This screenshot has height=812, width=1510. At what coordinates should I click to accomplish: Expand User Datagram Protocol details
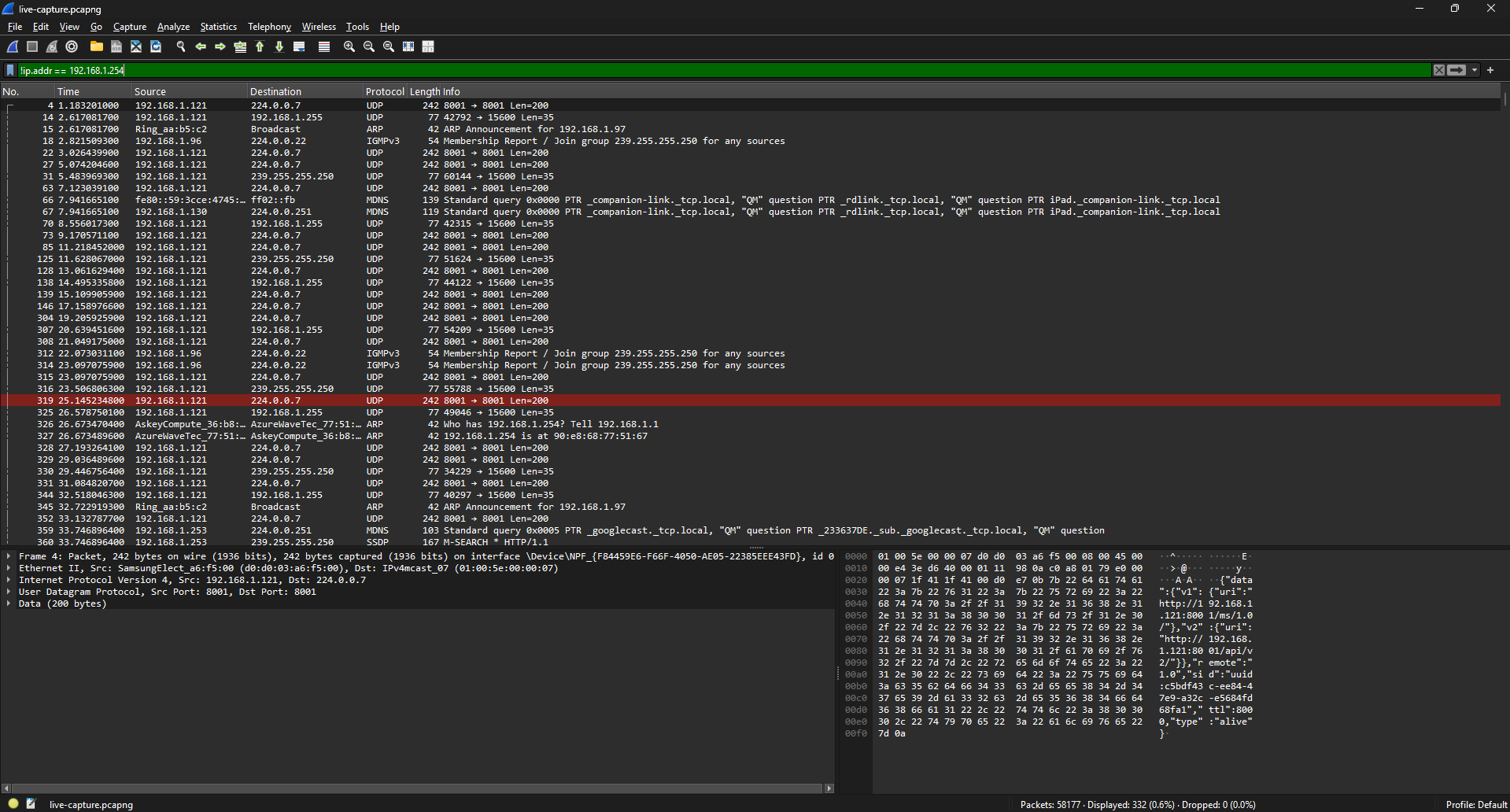pyautogui.click(x=9, y=592)
